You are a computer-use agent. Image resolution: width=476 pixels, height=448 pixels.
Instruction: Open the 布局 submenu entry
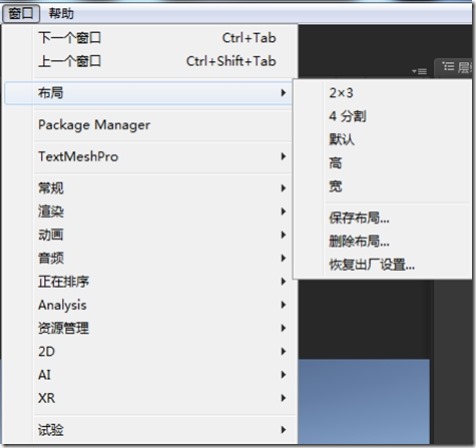click(x=149, y=93)
